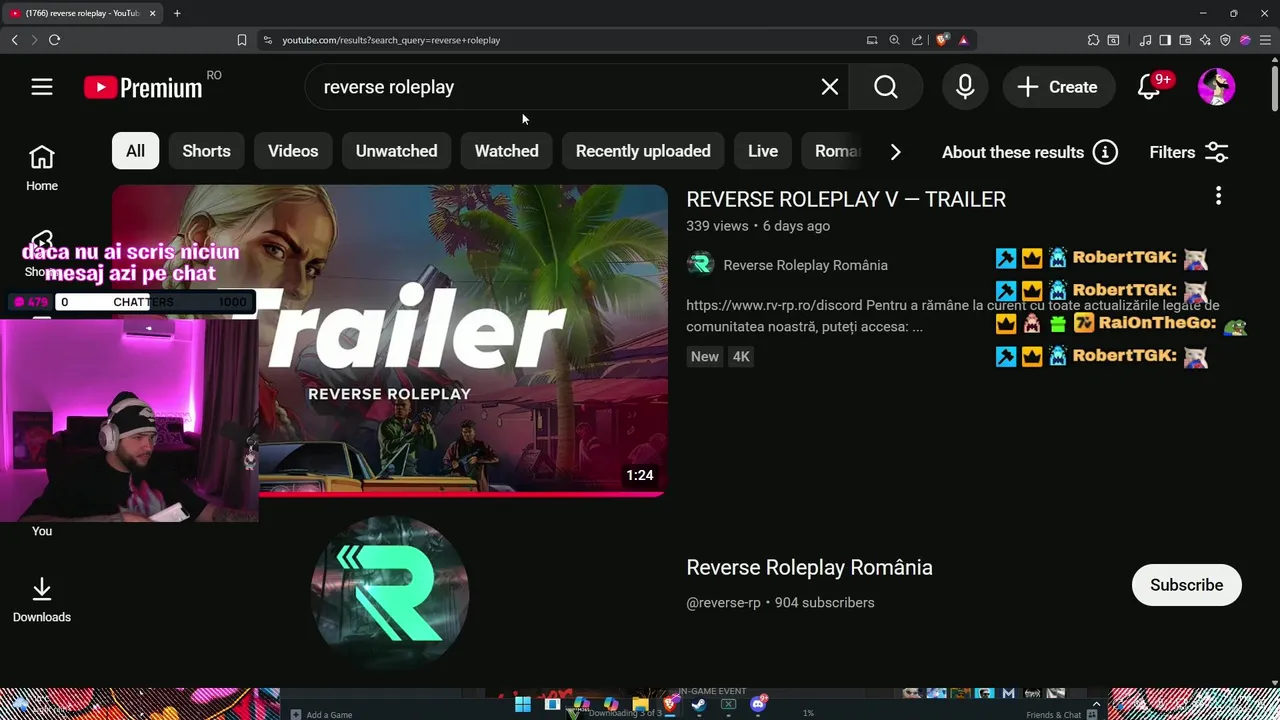Open the media control music note icon

[x=1146, y=40]
